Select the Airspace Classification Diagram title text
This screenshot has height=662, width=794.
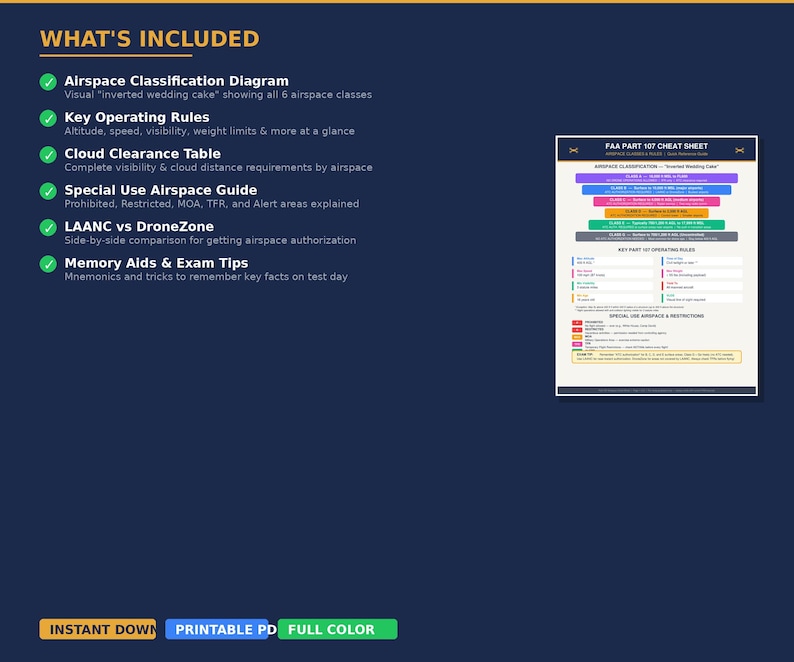pos(176,81)
